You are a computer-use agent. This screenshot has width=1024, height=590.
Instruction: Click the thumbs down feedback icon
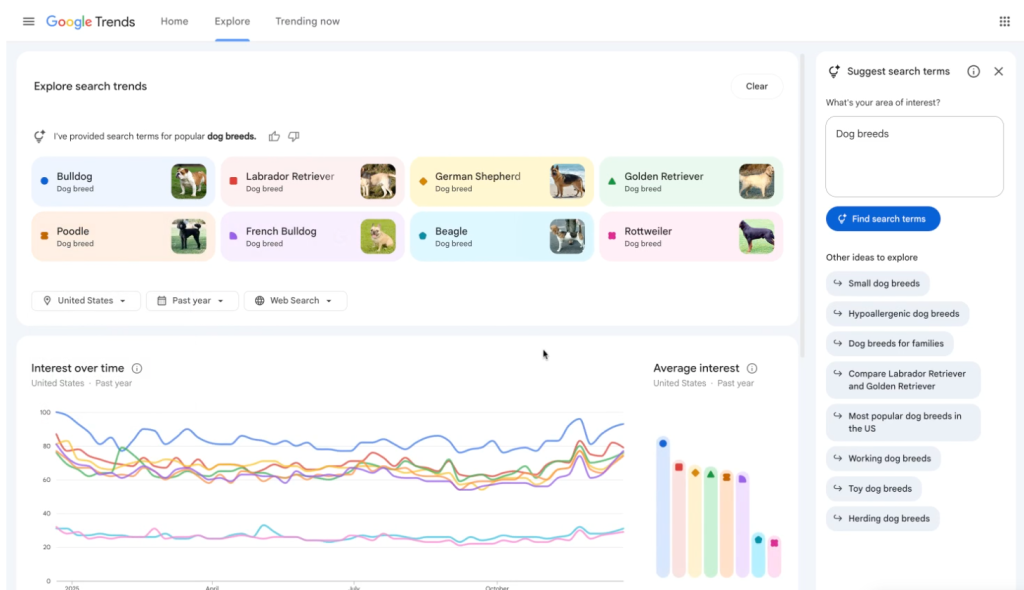(x=294, y=136)
